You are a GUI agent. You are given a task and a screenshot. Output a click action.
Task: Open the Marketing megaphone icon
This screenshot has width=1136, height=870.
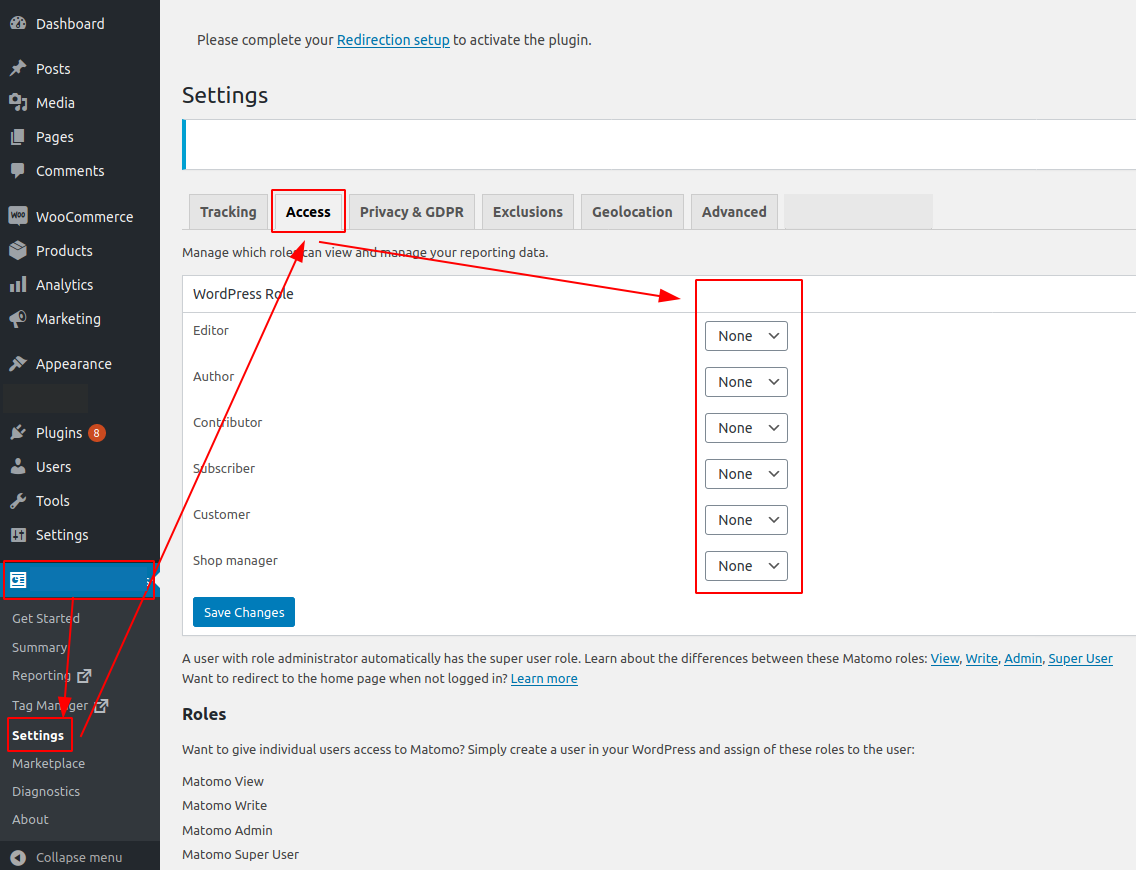(x=21, y=318)
